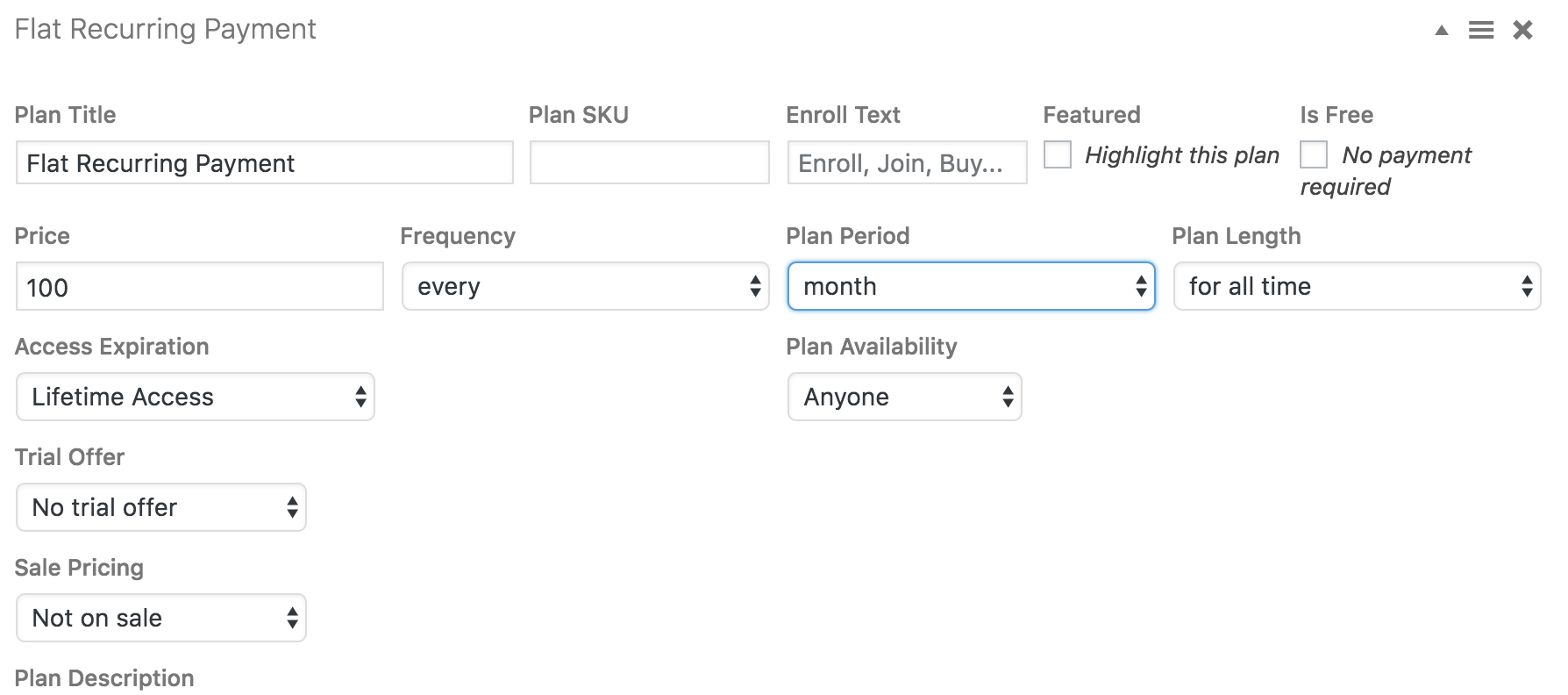Click the Flat Recurring Payment panel header title
Viewport: 1568px width, 695px height.
point(165,30)
